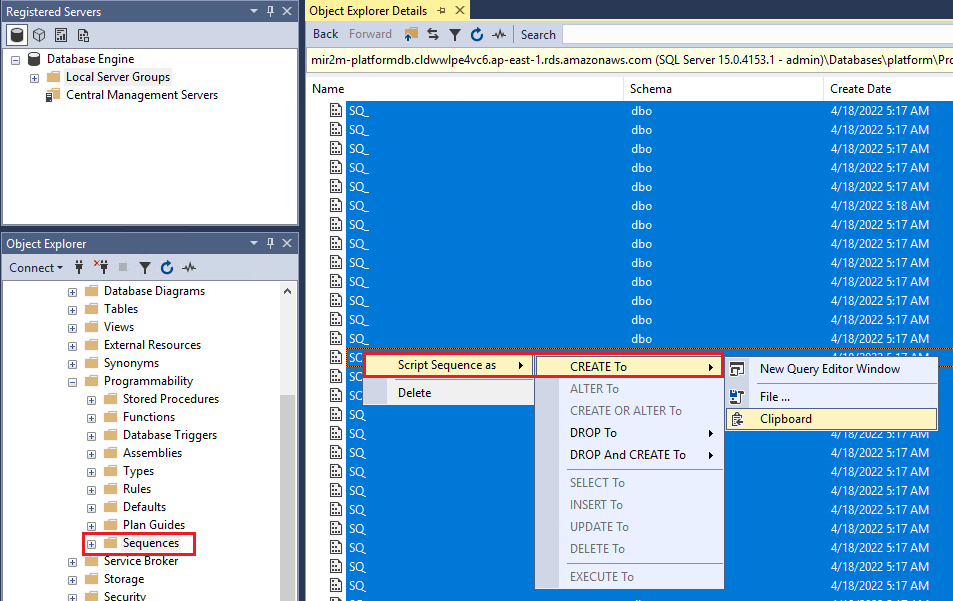Click Refresh icon in Object Explorer toolbar
Image resolution: width=953 pixels, height=601 pixels.
point(167,267)
